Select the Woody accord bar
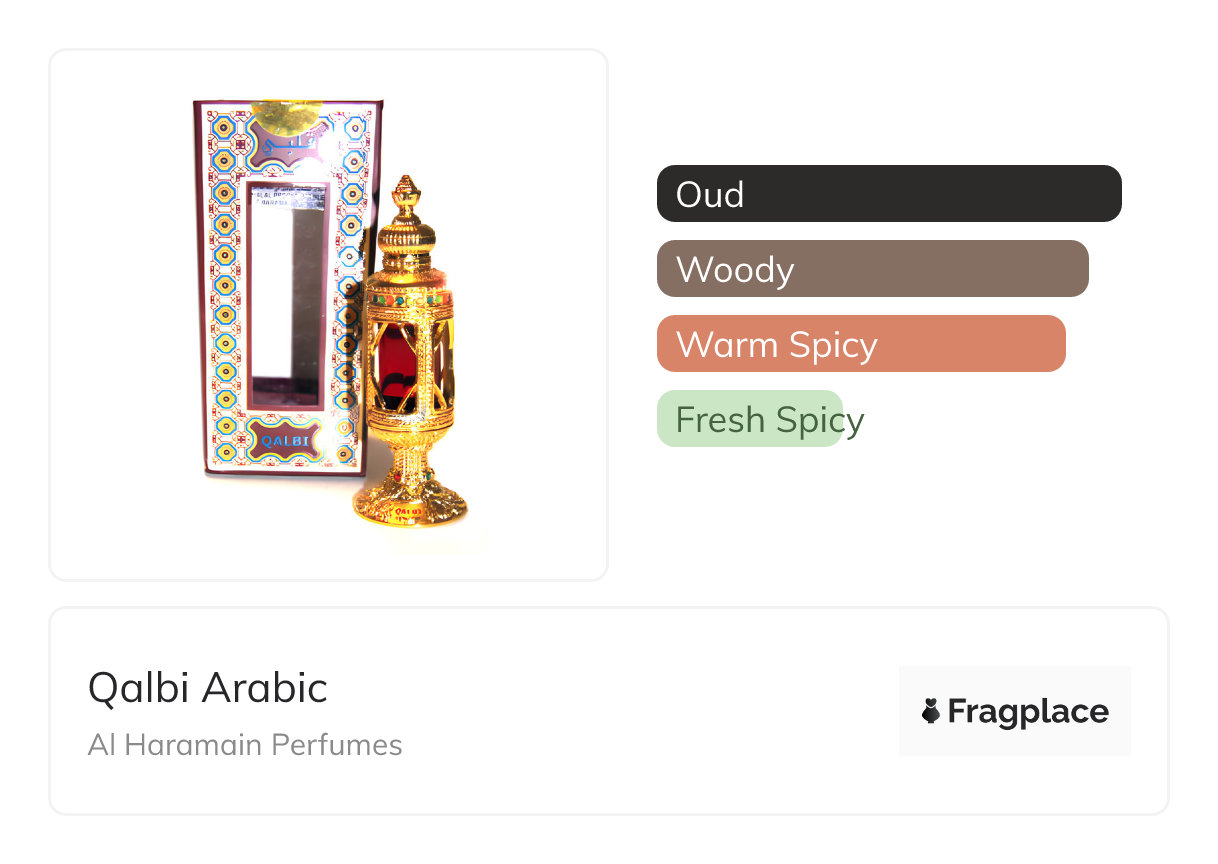1218x864 pixels. pyautogui.click(x=872, y=269)
